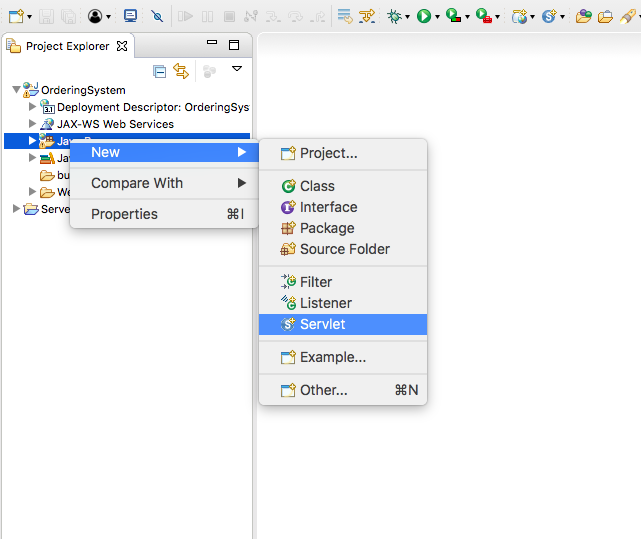Click the Terminate stop icon

point(229,16)
